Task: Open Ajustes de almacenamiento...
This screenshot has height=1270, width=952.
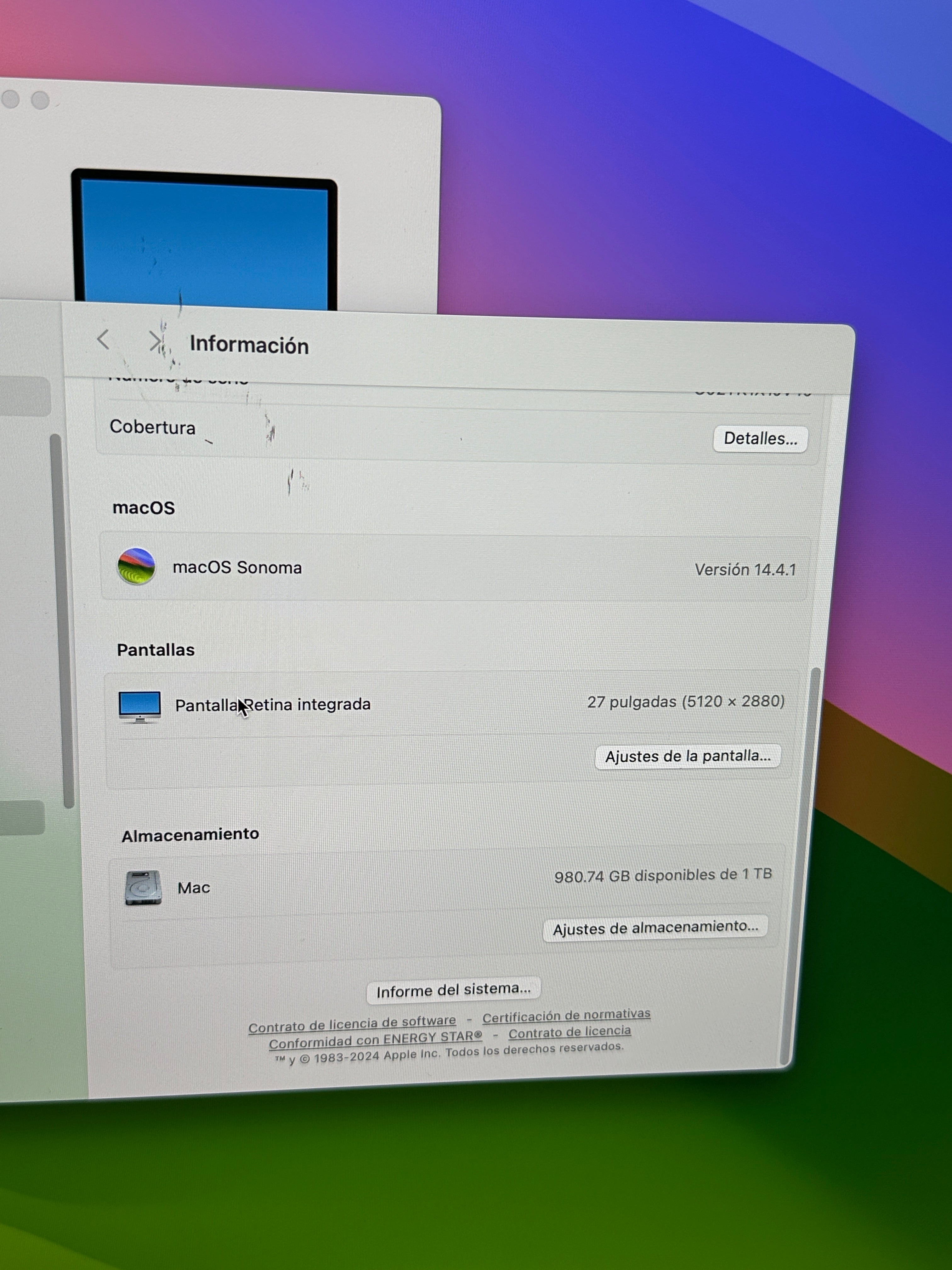Action: coord(655,928)
